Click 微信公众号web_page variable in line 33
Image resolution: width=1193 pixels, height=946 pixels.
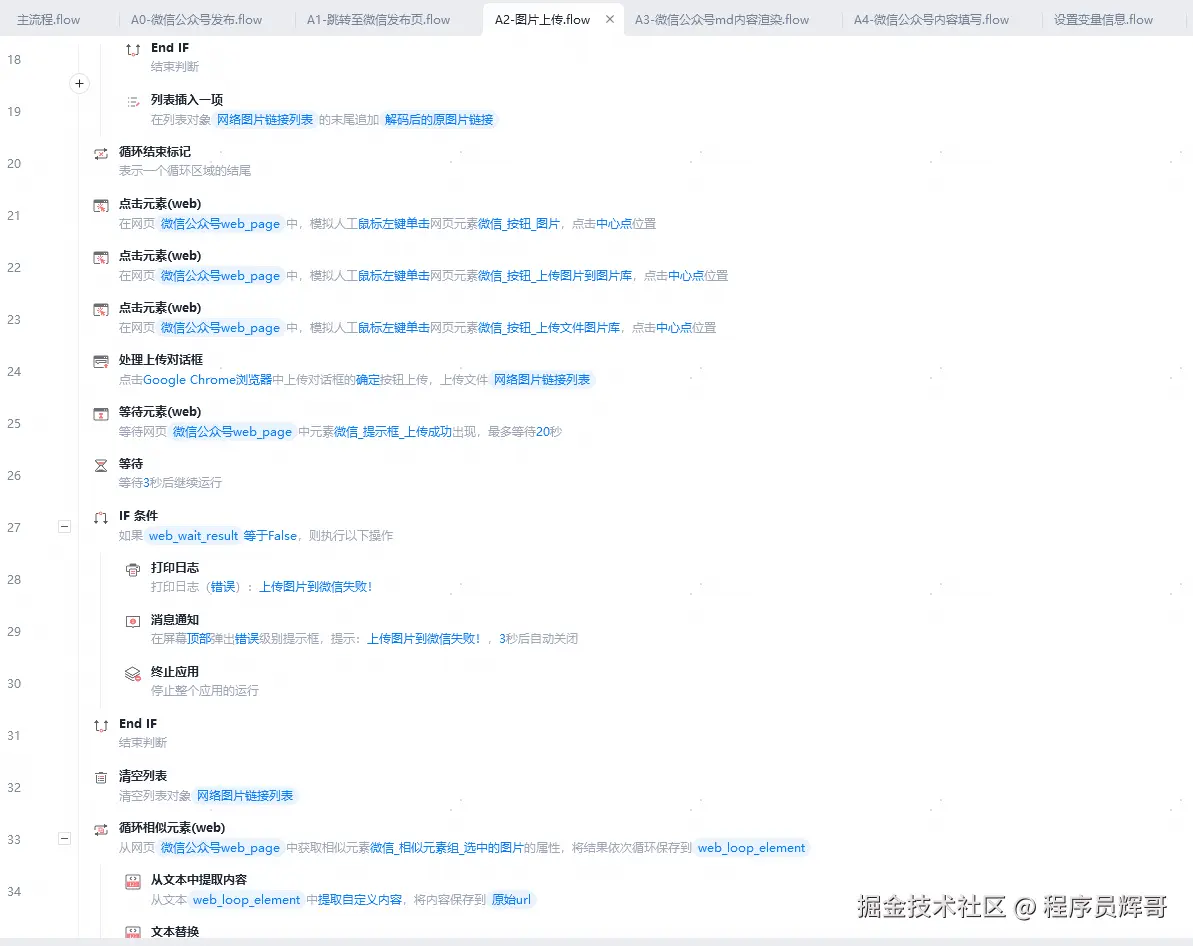coord(220,848)
